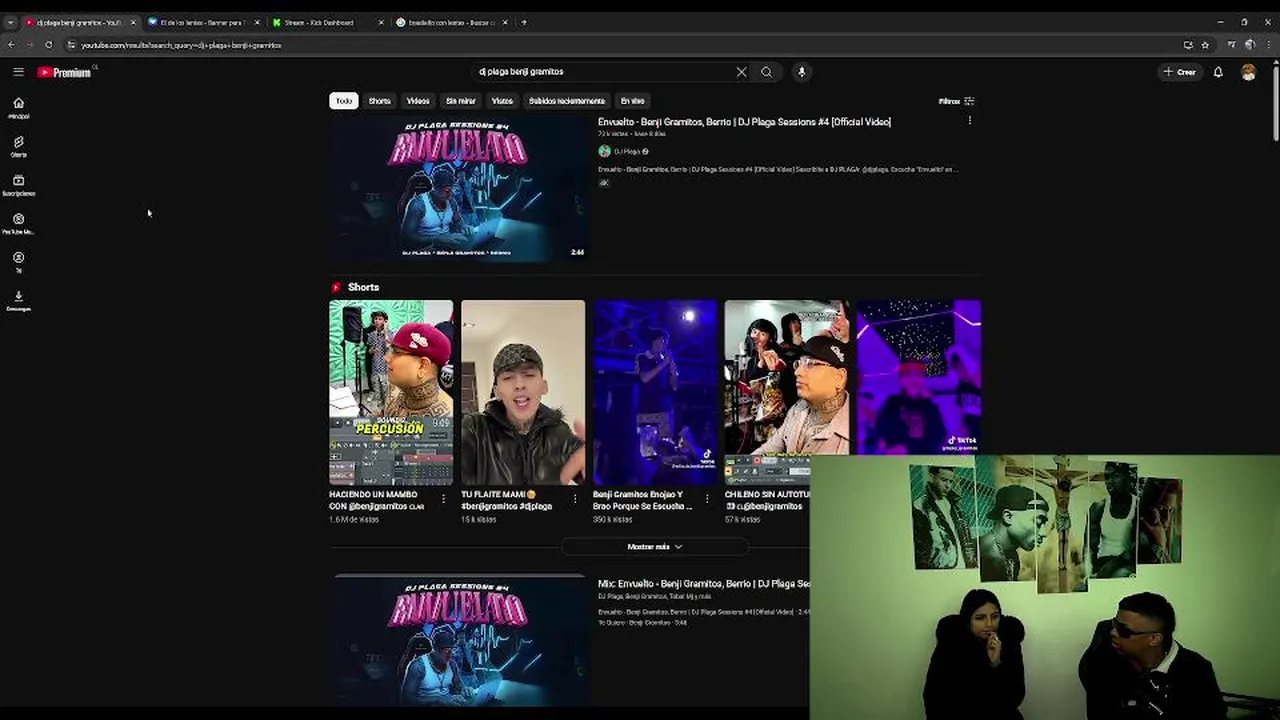Open the CHILENO SIN AUTOTUNE short title
This screenshot has width=1280, height=720.
(767, 500)
